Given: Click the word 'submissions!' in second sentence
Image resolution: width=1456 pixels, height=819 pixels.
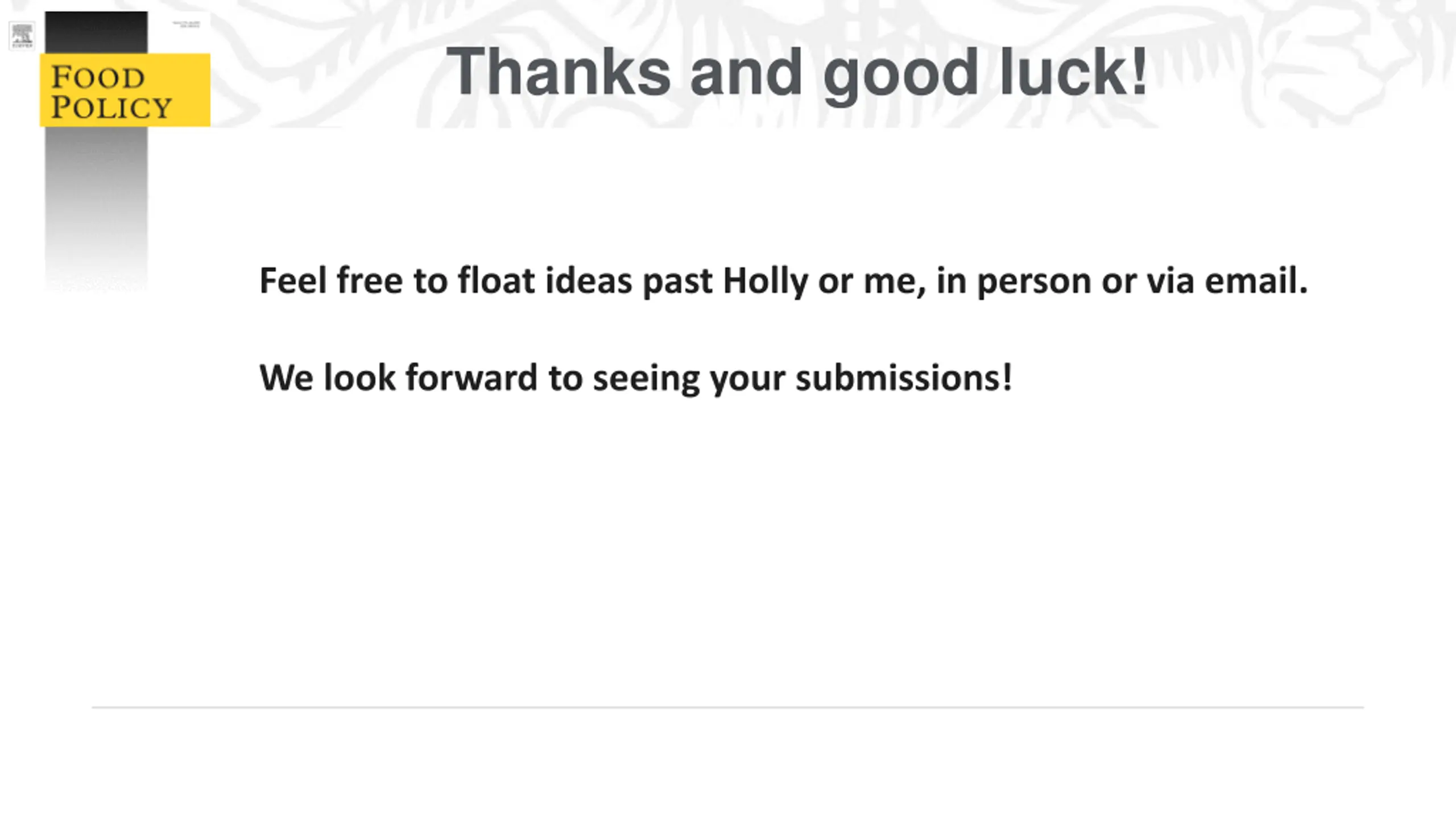Looking at the screenshot, I should coord(904,378).
